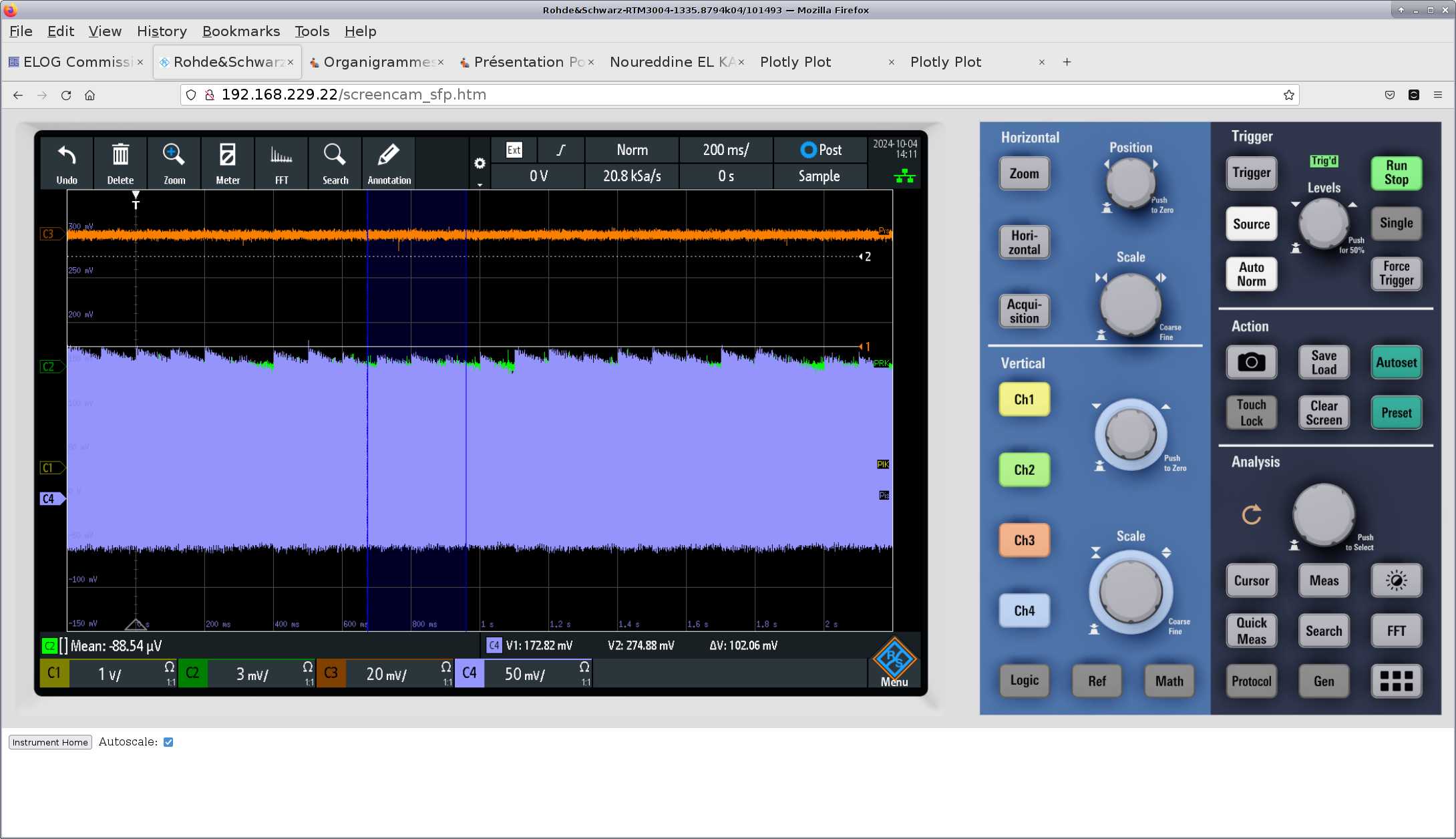The image size is (1456, 839).
Task: Toggle Auto Norm trigger mode
Action: 1251,274
